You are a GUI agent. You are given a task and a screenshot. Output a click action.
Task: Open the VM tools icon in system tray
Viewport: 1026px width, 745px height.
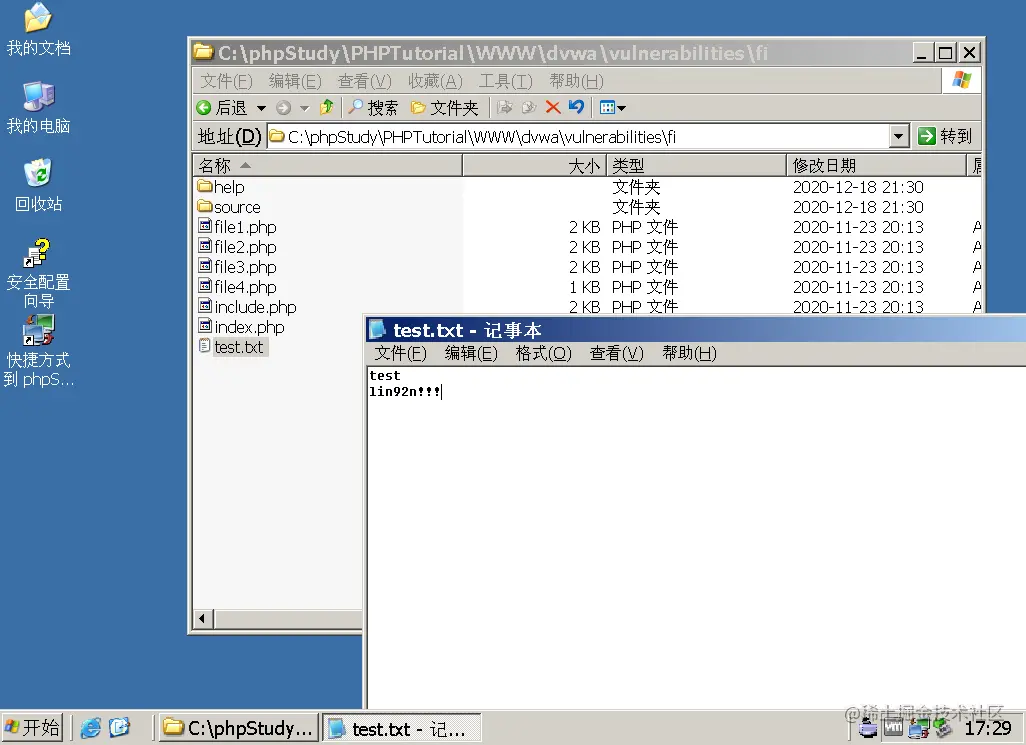click(893, 729)
